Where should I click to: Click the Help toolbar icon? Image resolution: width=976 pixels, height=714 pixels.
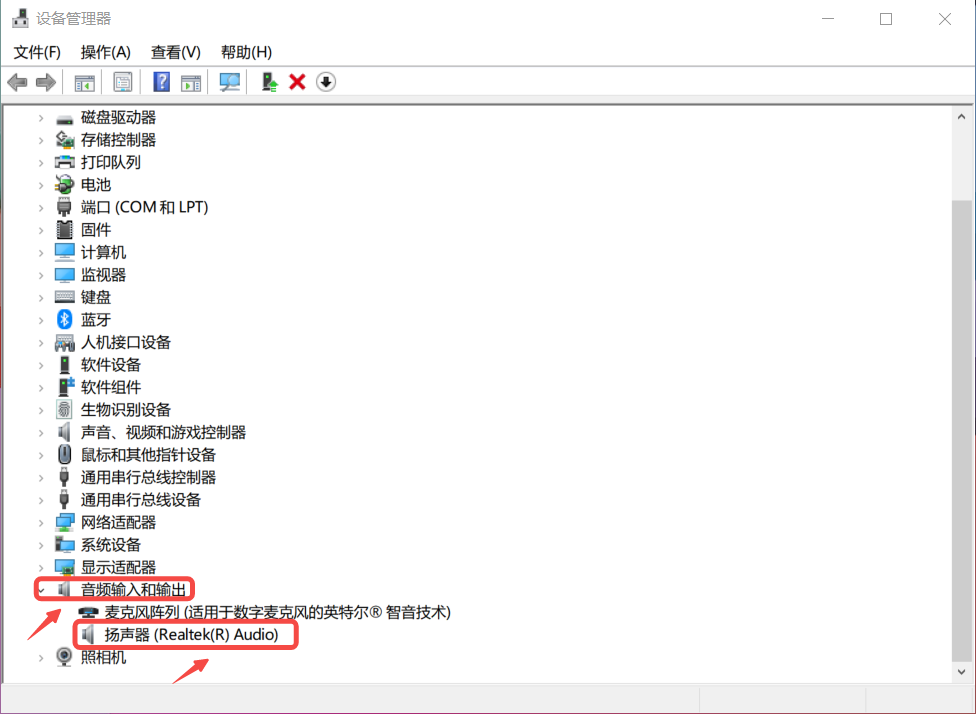pos(161,82)
